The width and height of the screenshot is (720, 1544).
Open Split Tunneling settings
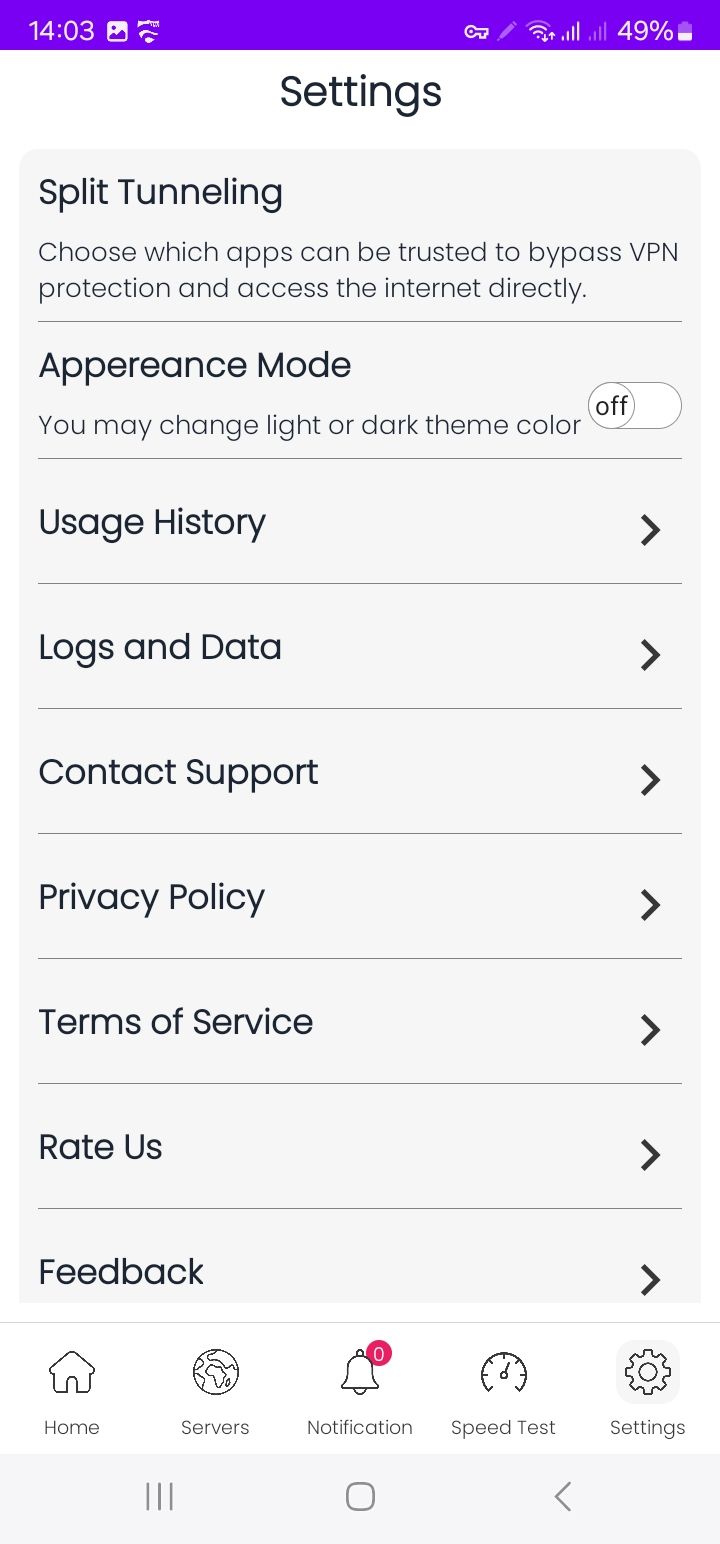[x=160, y=192]
